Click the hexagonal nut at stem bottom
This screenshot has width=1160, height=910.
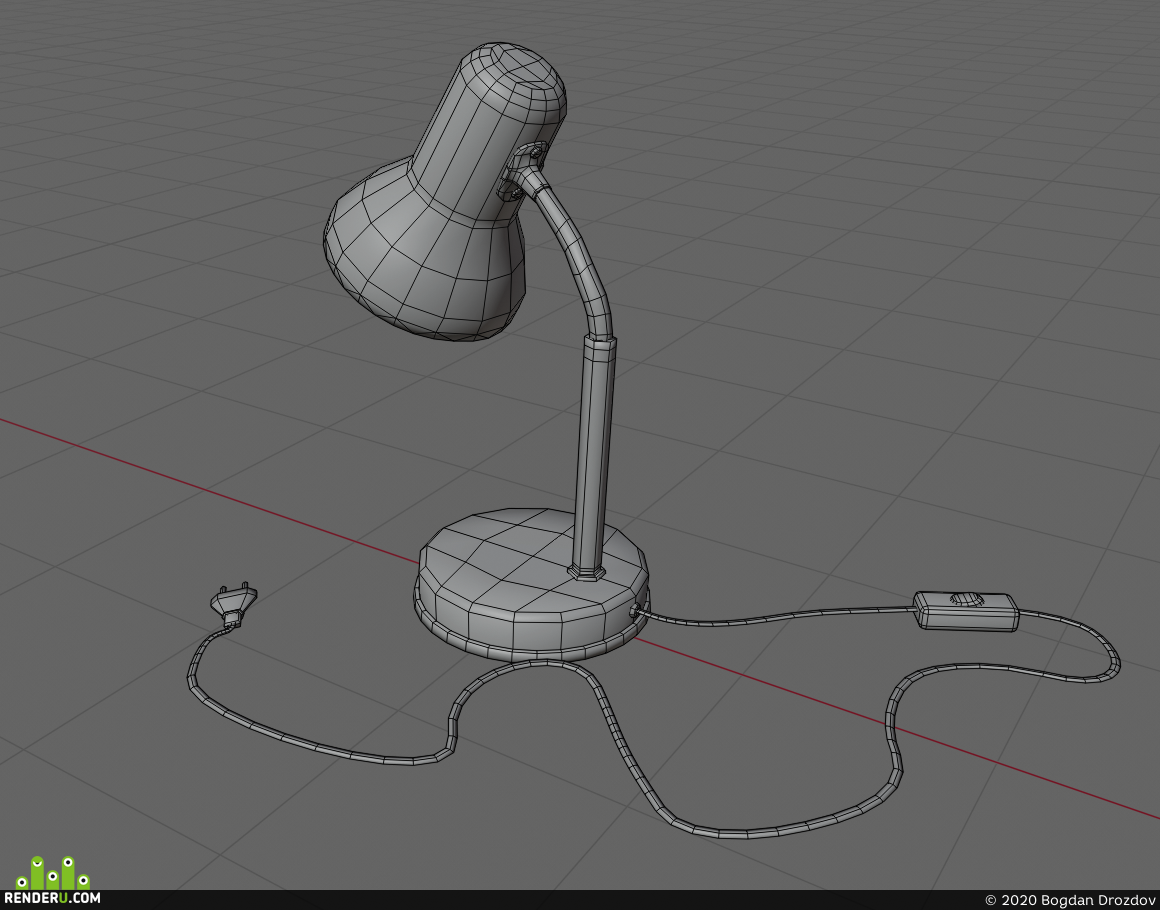click(587, 573)
